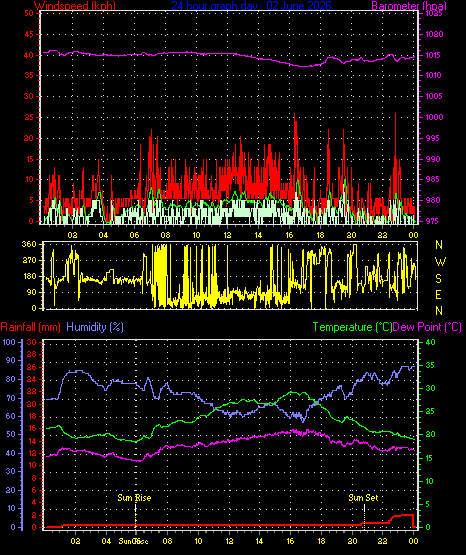Click the "45" windspeed axis value
This screenshot has height=555, width=466.
(x=29, y=35)
